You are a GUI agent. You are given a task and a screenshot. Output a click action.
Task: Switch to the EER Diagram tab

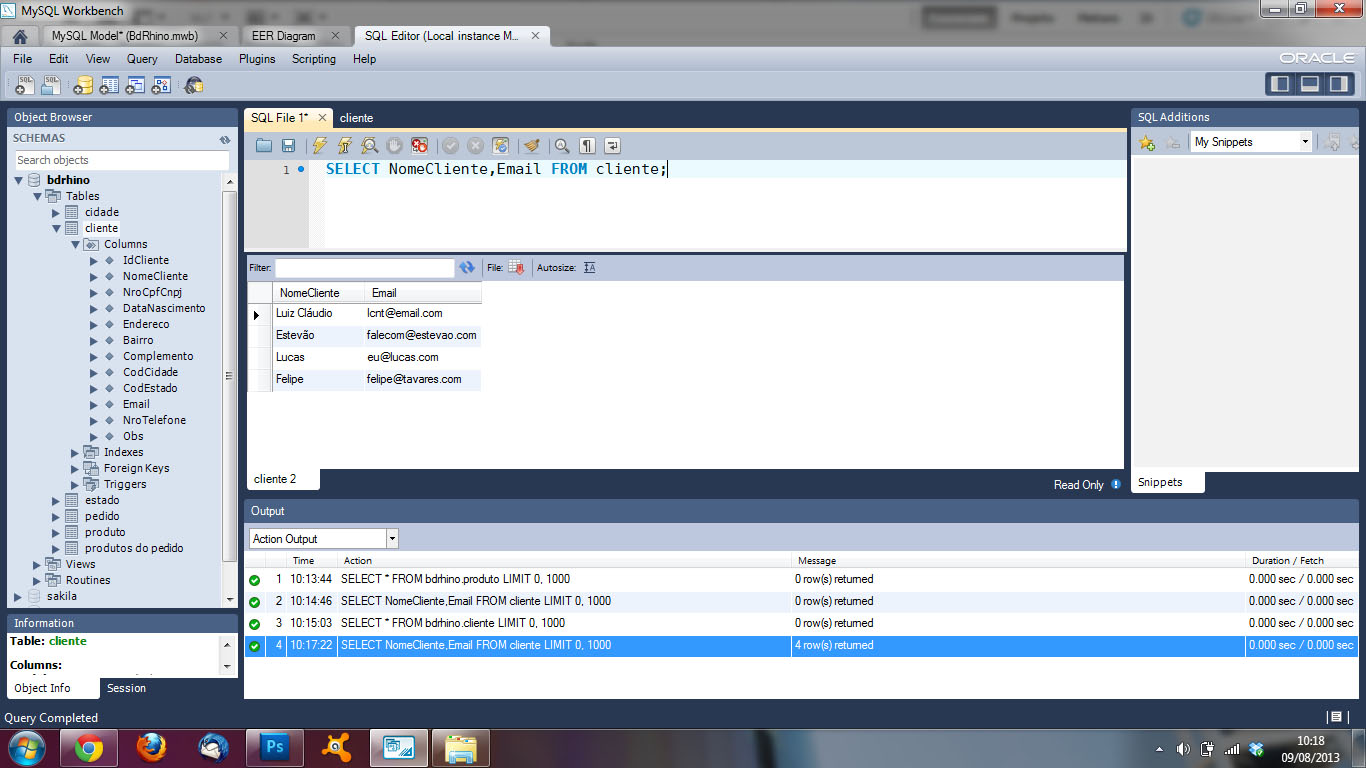click(x=283, y=36)
